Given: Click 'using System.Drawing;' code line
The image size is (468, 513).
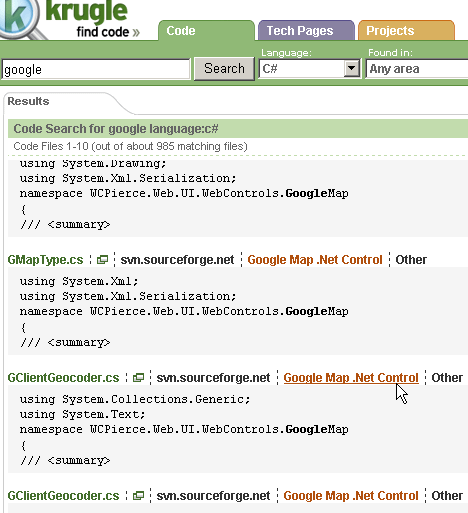Looking at the screenshot, I should coord(93,163).
